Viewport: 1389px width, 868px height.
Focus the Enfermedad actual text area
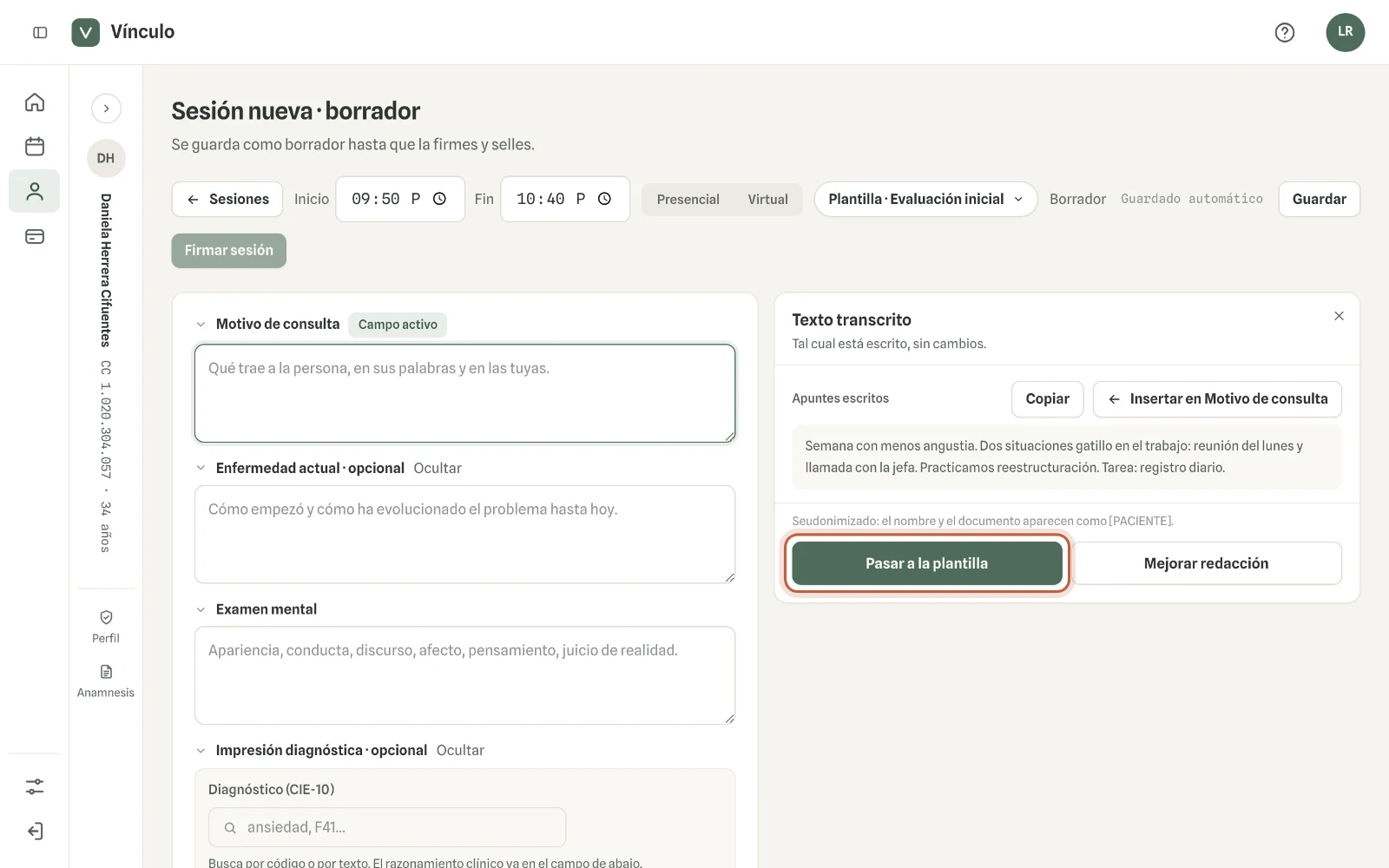[464, 534]
